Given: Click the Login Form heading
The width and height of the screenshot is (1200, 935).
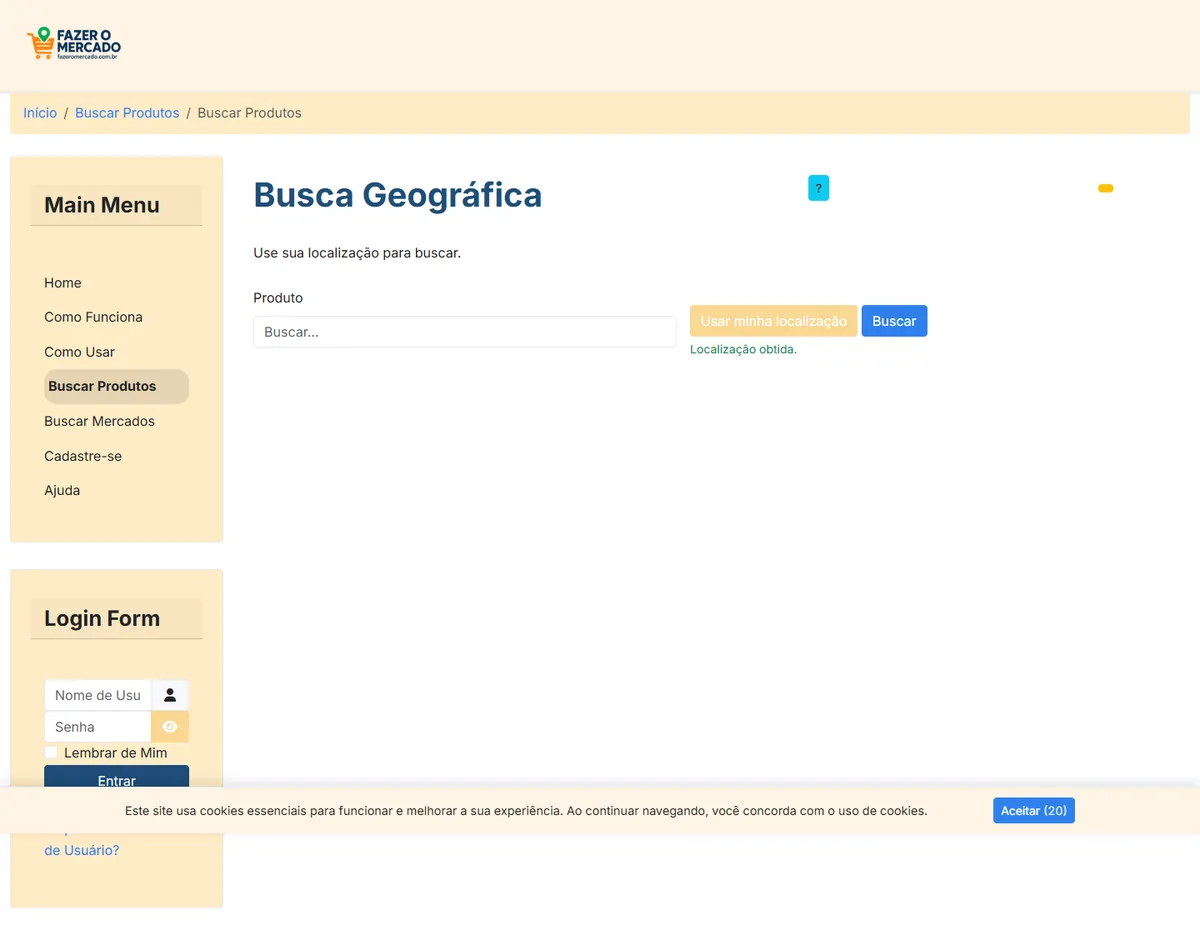Looking at the screenshot, I should [x=102, y=618].
